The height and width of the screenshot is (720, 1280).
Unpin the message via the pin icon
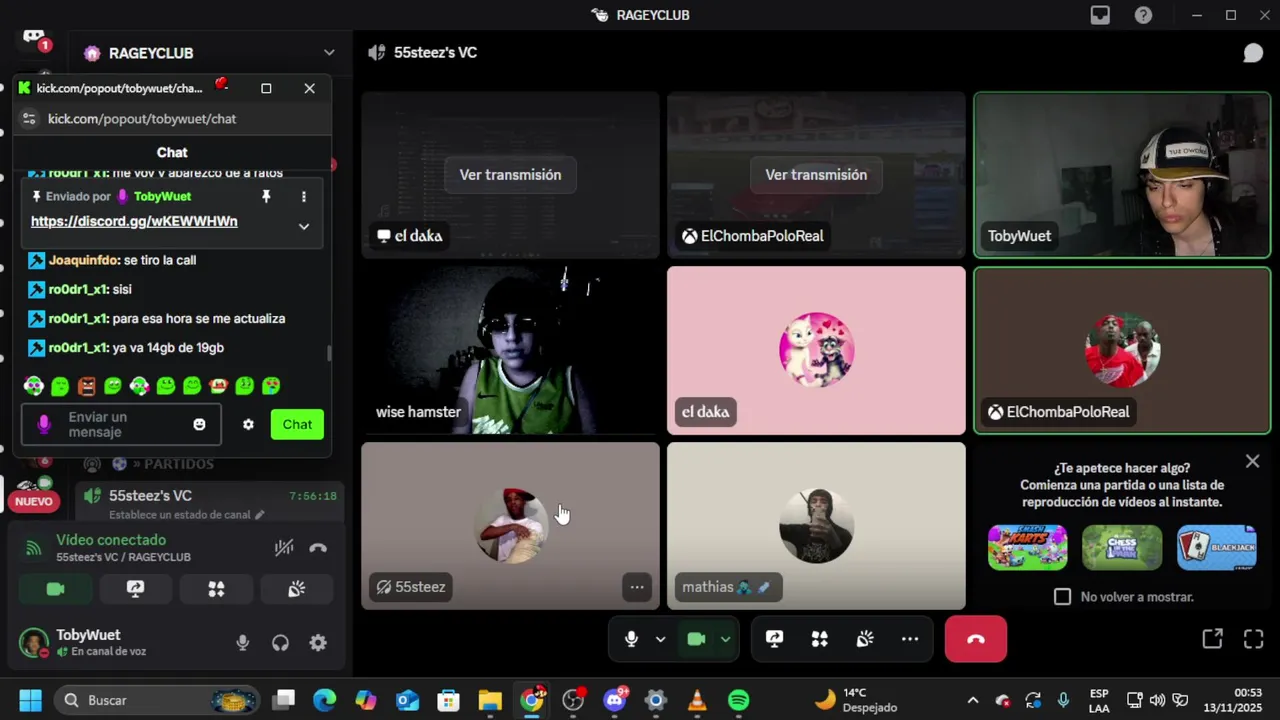click(266, 197)
